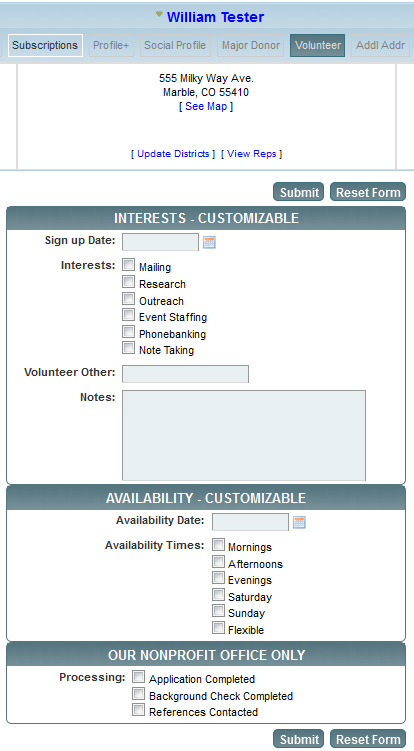Open the Major Donor tab
Viewport: 414px width, 751px height.
pyautogui.click(x=251, y=46)
